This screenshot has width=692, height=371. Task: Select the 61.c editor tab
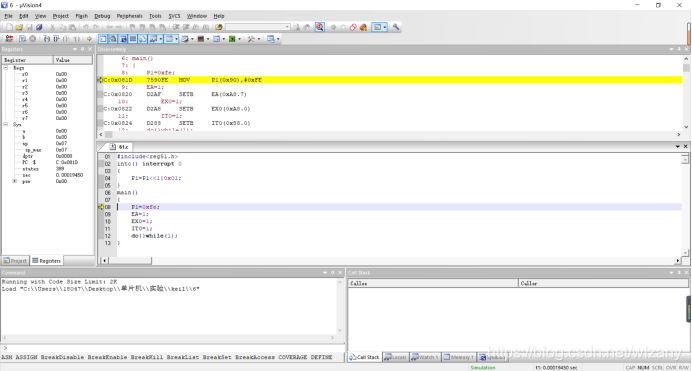tap(120, 147)
